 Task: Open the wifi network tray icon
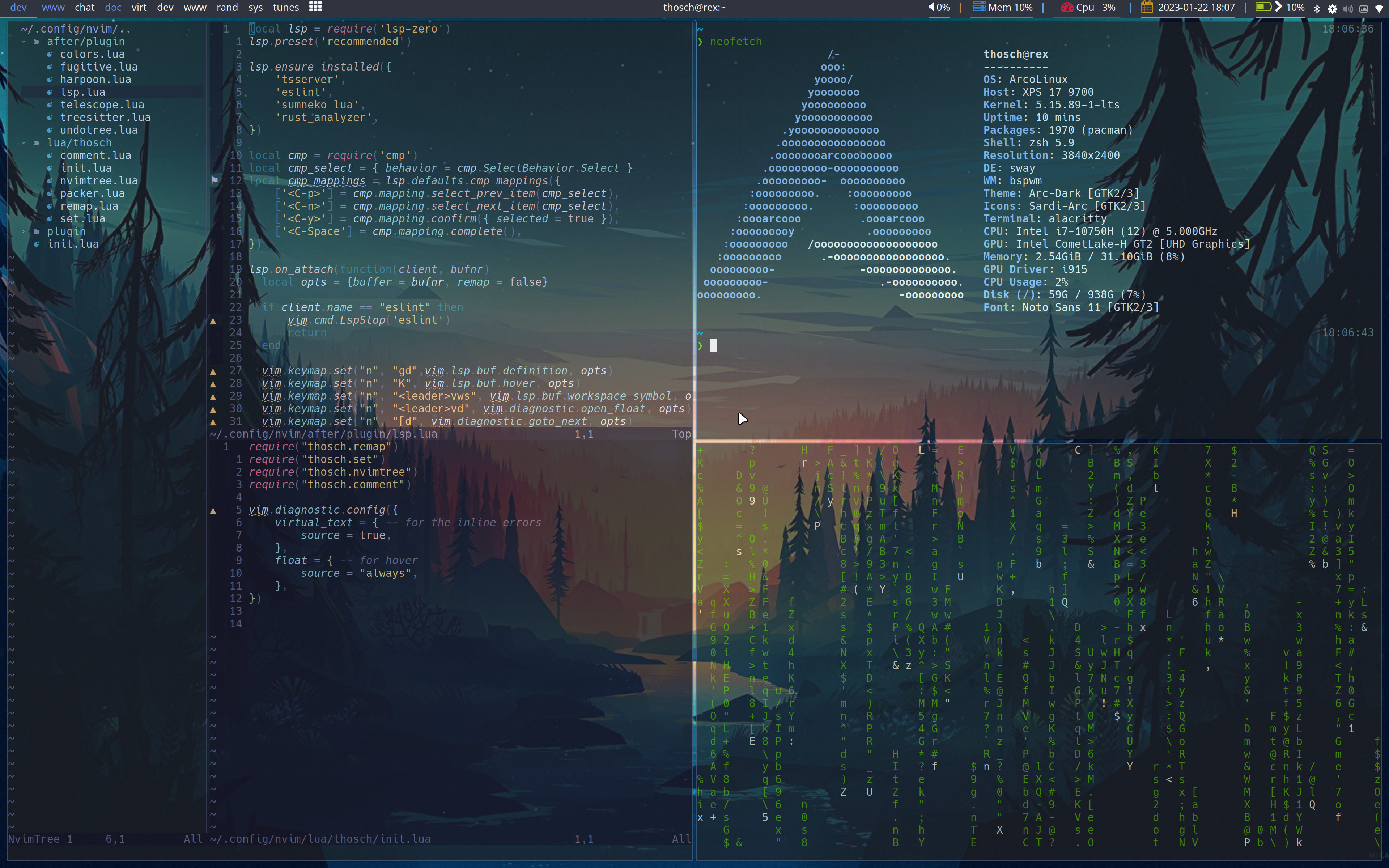click(x=1379, y=8)
